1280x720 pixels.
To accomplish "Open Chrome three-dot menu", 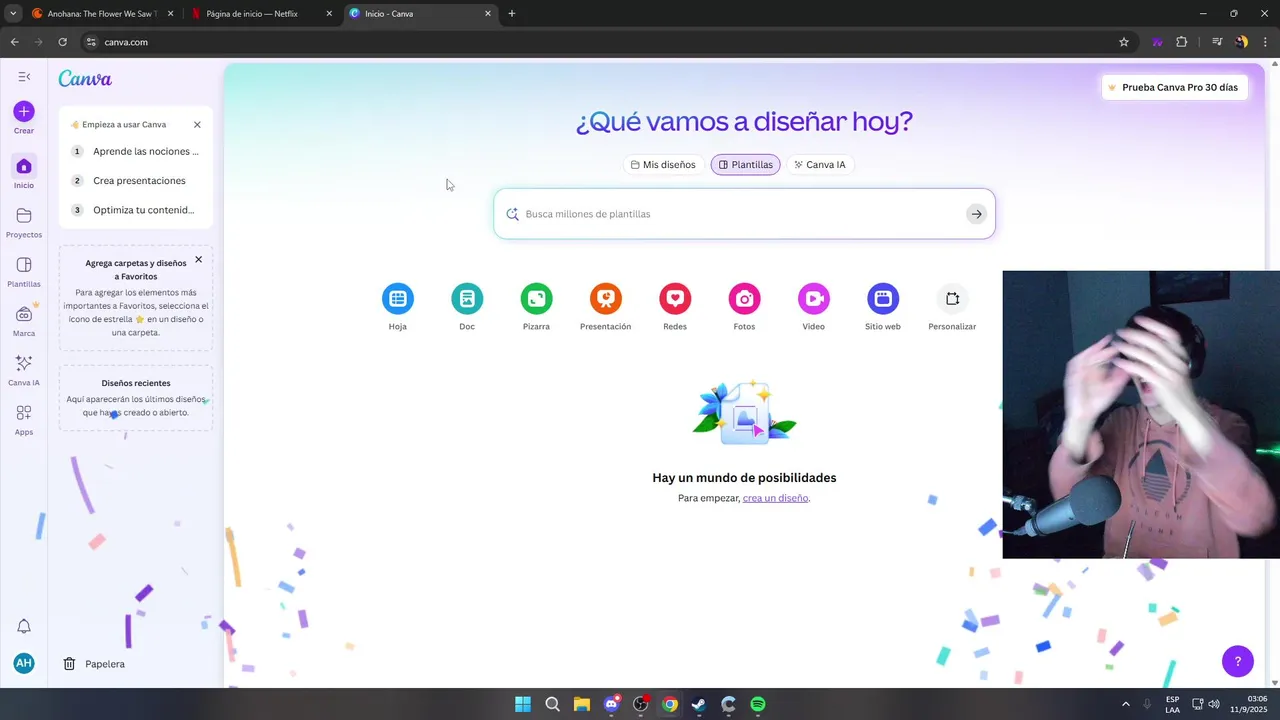I will (1264, 42).
